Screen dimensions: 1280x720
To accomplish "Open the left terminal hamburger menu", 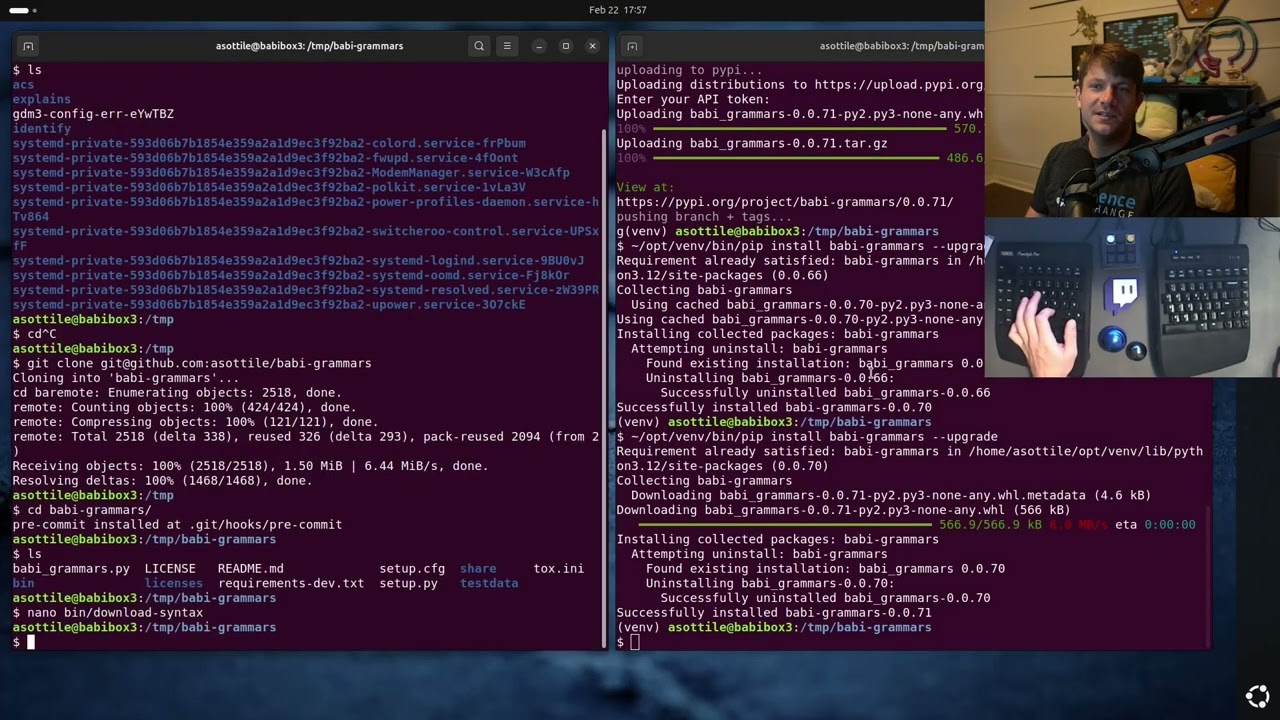I will point(507,46).
